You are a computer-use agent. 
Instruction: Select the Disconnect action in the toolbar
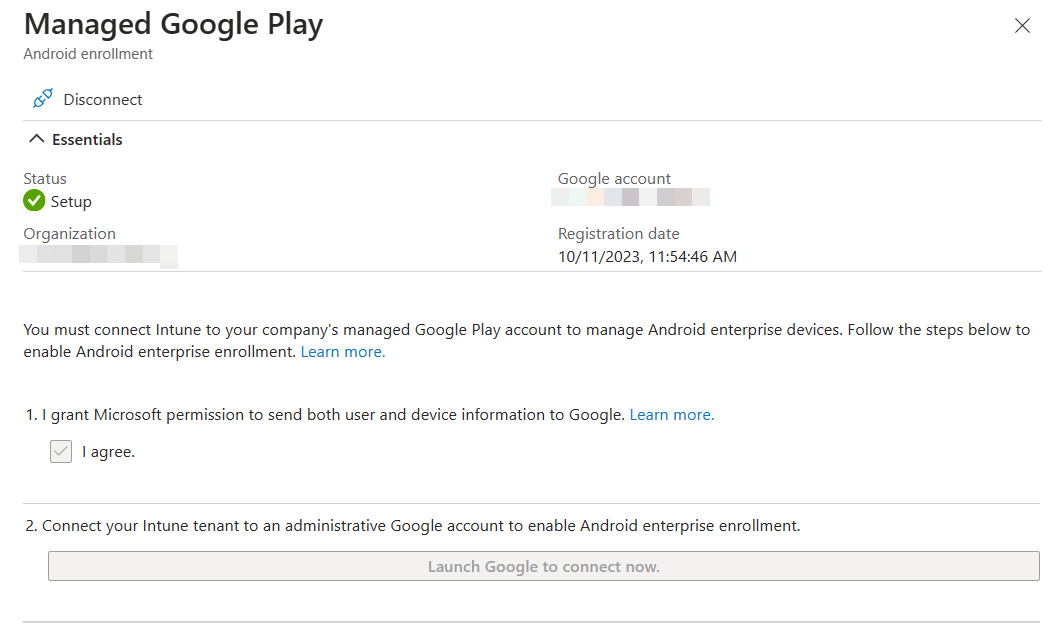coord(104,99)
